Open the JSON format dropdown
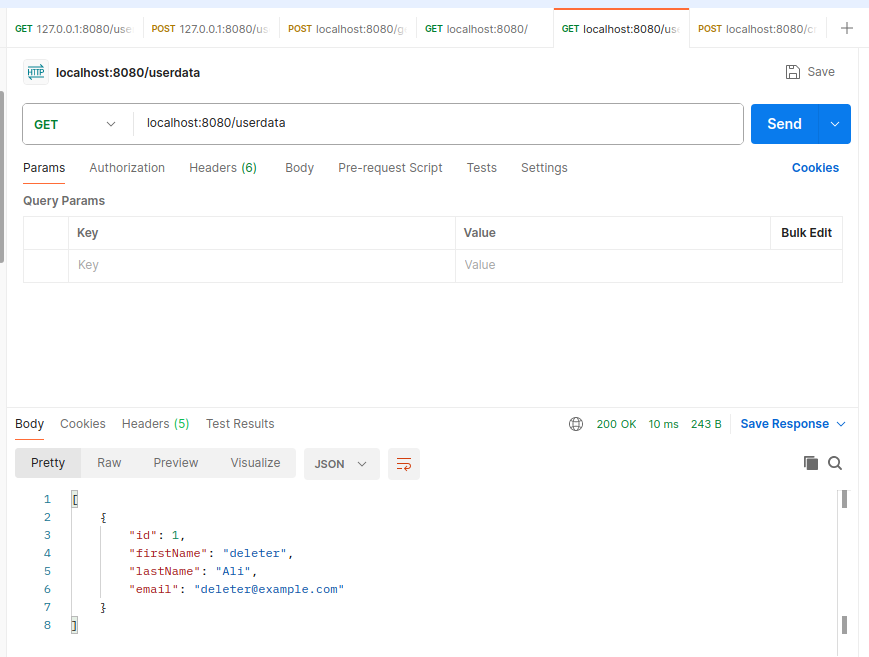Viewport: 869px width, 657px height. point(341,463)
